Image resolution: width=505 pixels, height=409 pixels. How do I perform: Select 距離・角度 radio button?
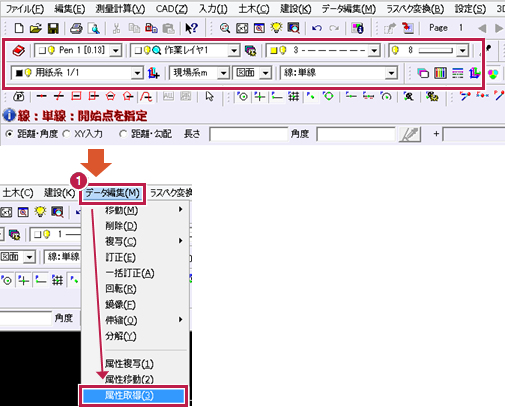(10, 134)
